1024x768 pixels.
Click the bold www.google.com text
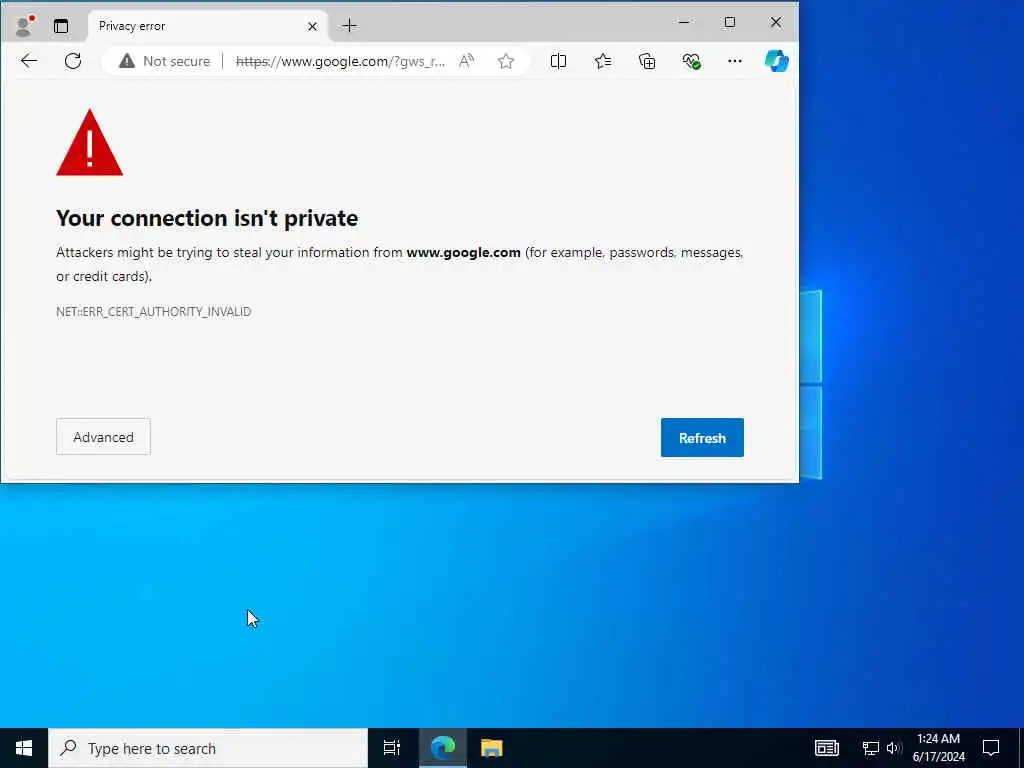464,253
